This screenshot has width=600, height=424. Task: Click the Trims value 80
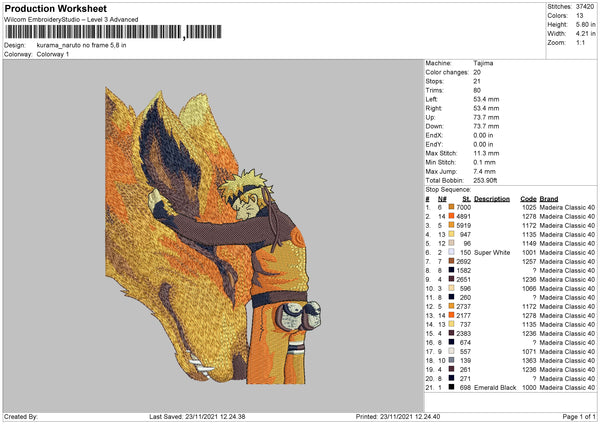pos(477,90)
